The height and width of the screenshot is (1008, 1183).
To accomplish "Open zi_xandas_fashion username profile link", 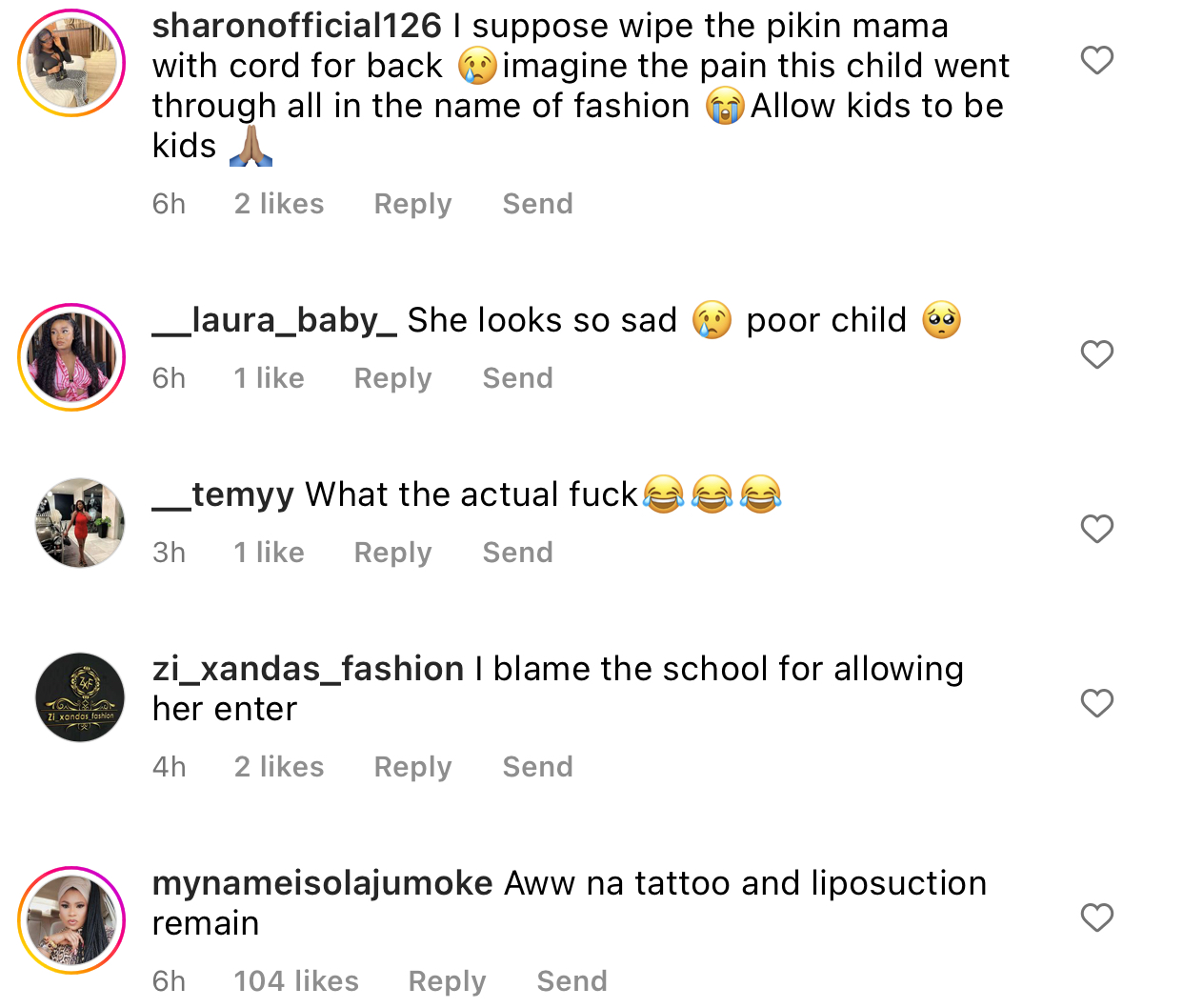I will (308, 670).
